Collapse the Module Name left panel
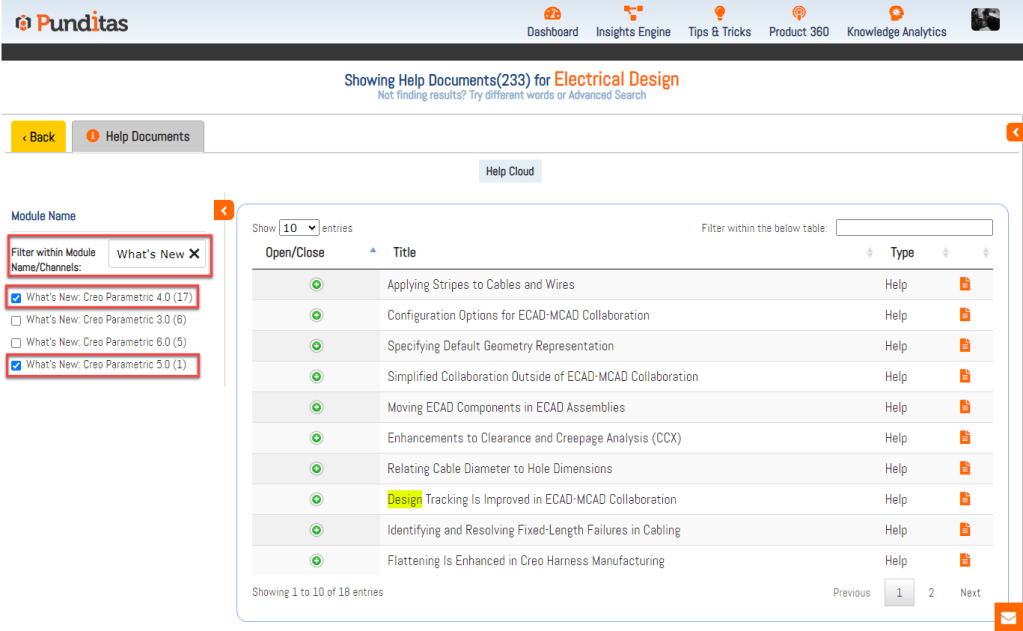Viewport: 1023px width, 631px height. click(223, 209)
